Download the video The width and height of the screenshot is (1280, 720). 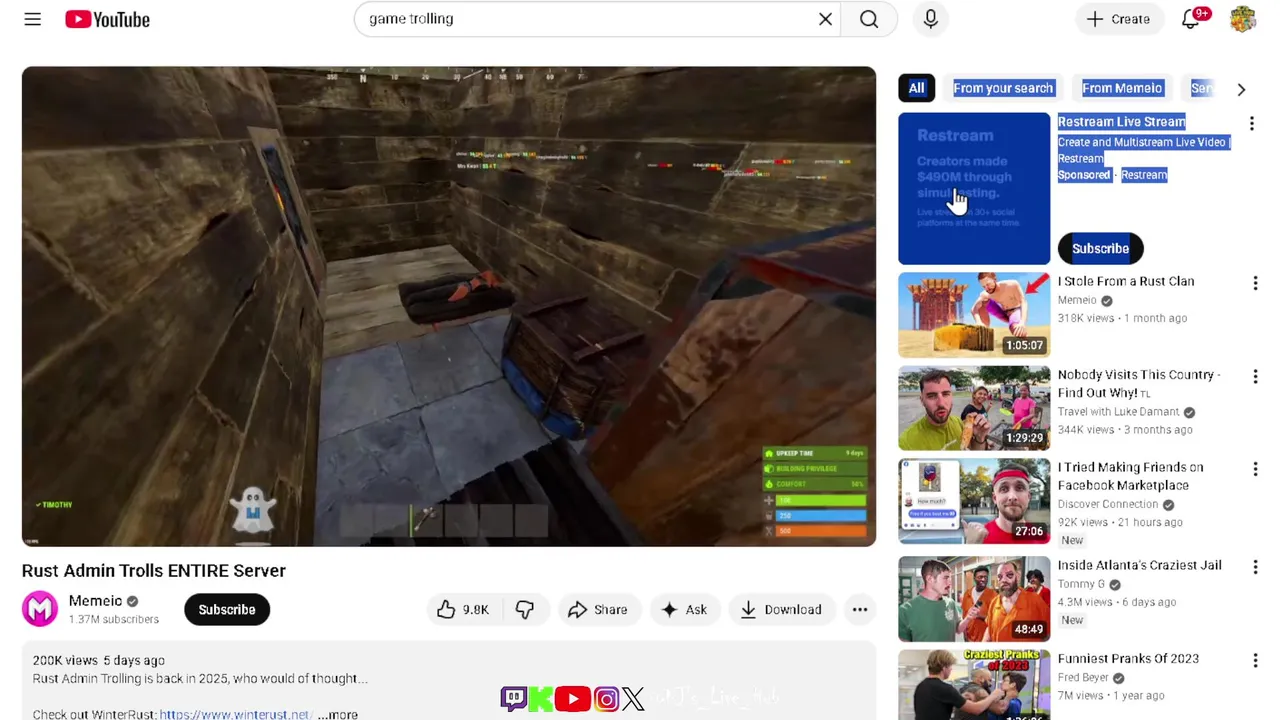pos(781,609)
